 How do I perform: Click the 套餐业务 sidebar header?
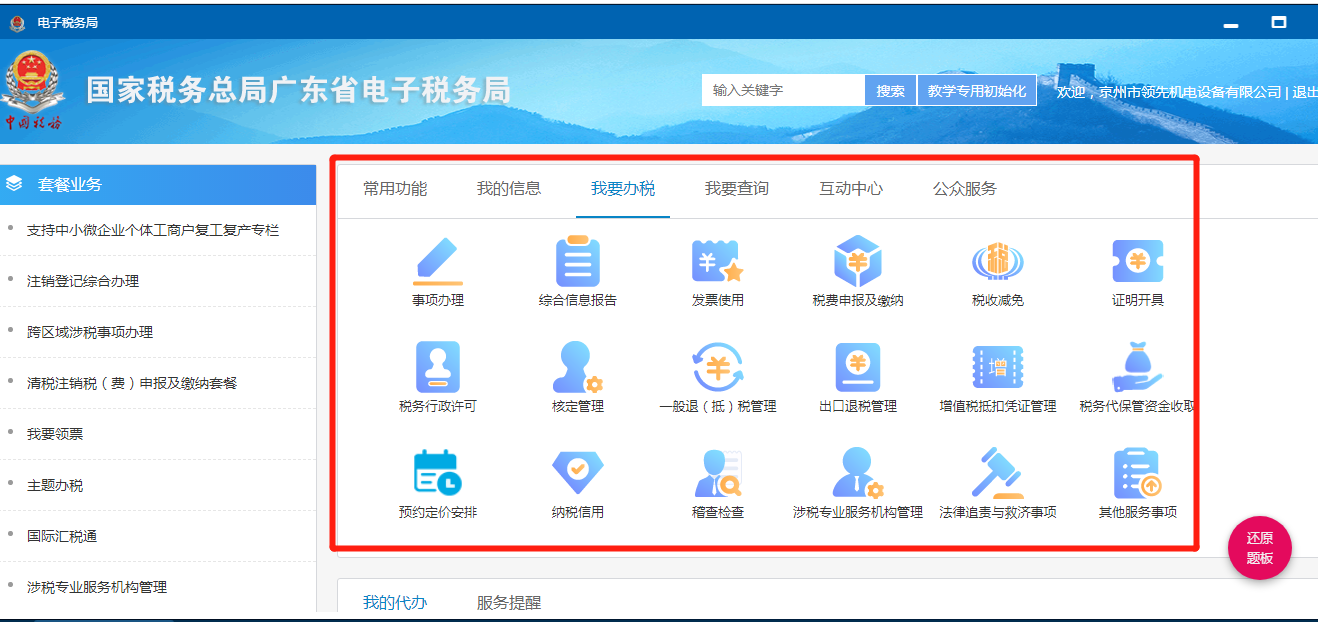(x=158, y=184)
